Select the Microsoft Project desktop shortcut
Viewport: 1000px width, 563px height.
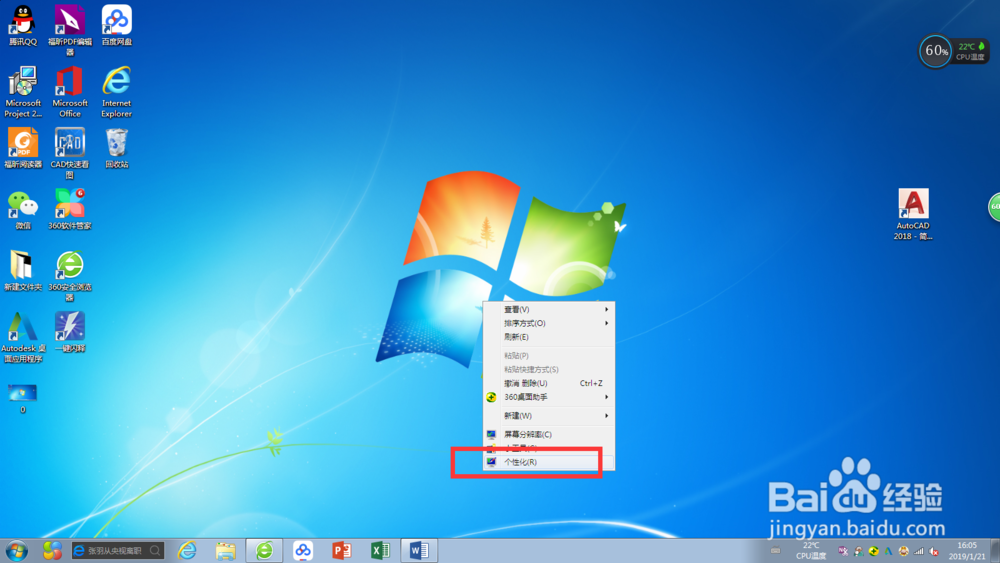pyautogui.click(x=23, y=92)
